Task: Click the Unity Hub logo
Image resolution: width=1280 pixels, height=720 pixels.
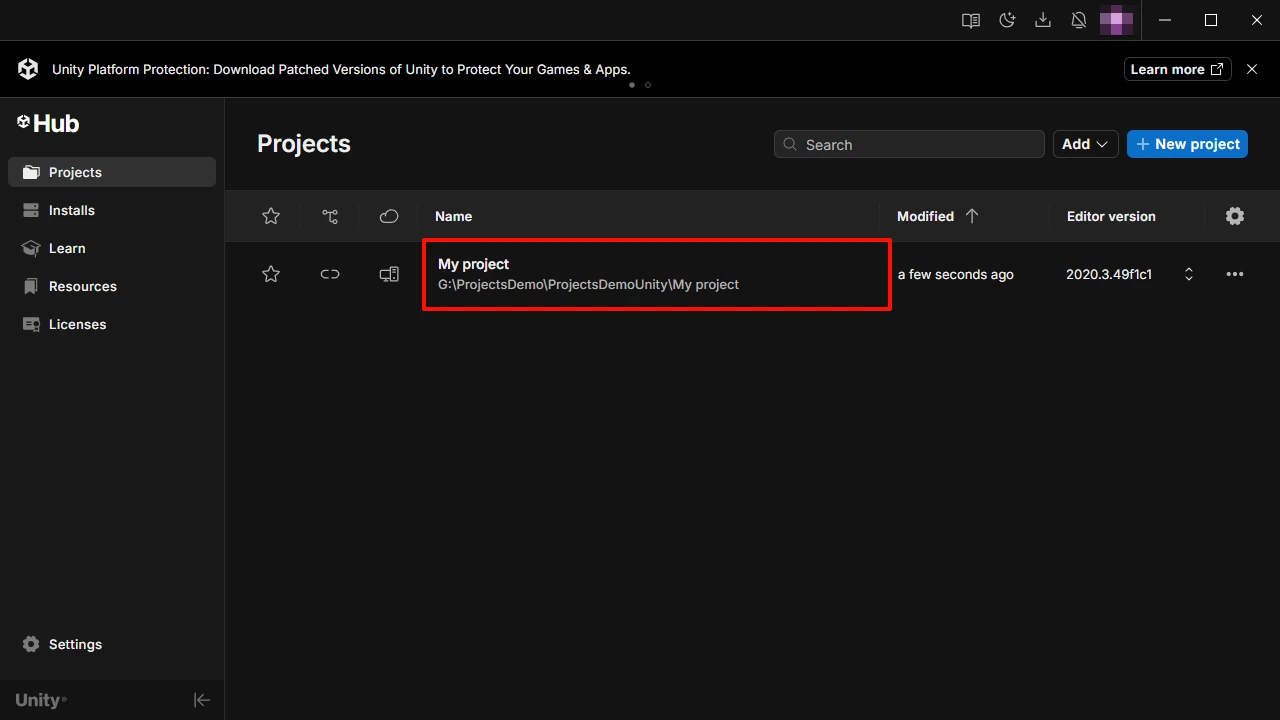Action: click(48, 123)
